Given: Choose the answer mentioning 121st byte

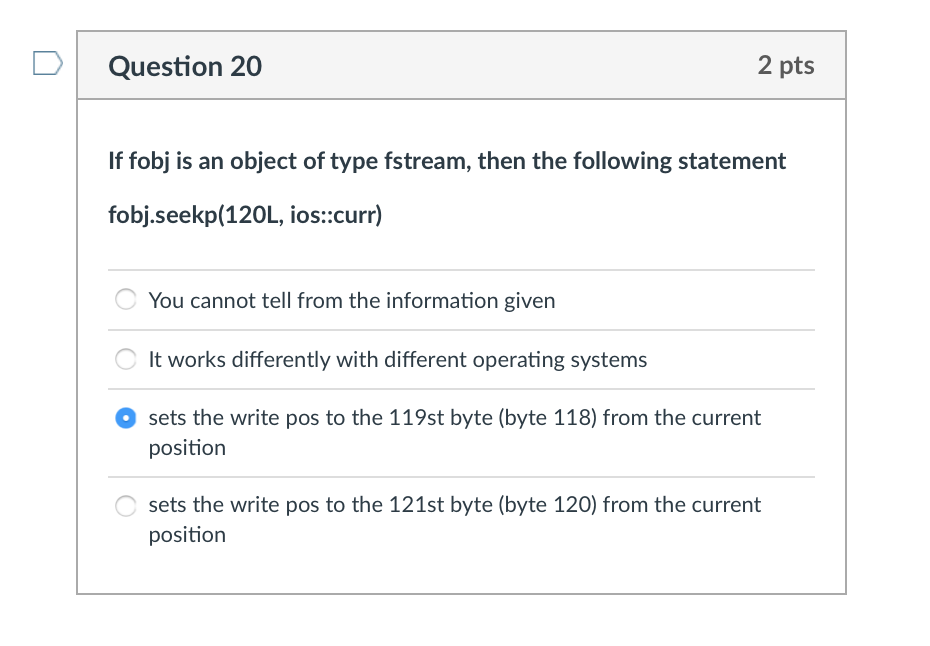Looking at the screenshot, I should click(x=126, y=505).
